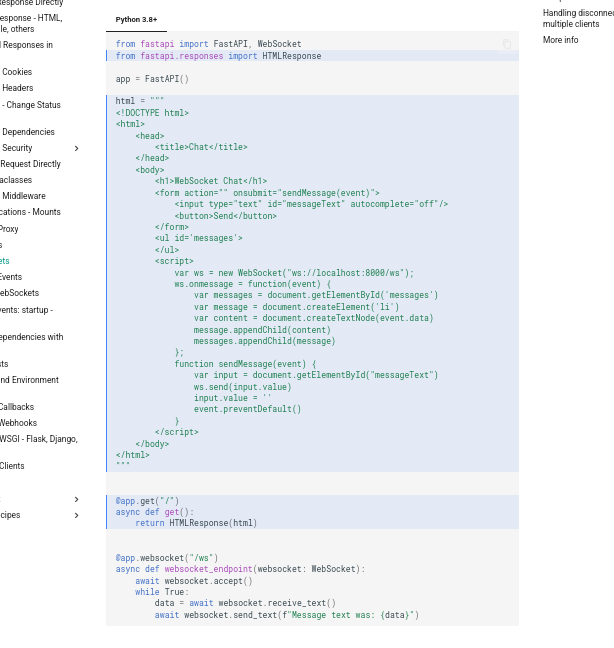Click the 'async def websocket_endpoint' line

point(240,569)
